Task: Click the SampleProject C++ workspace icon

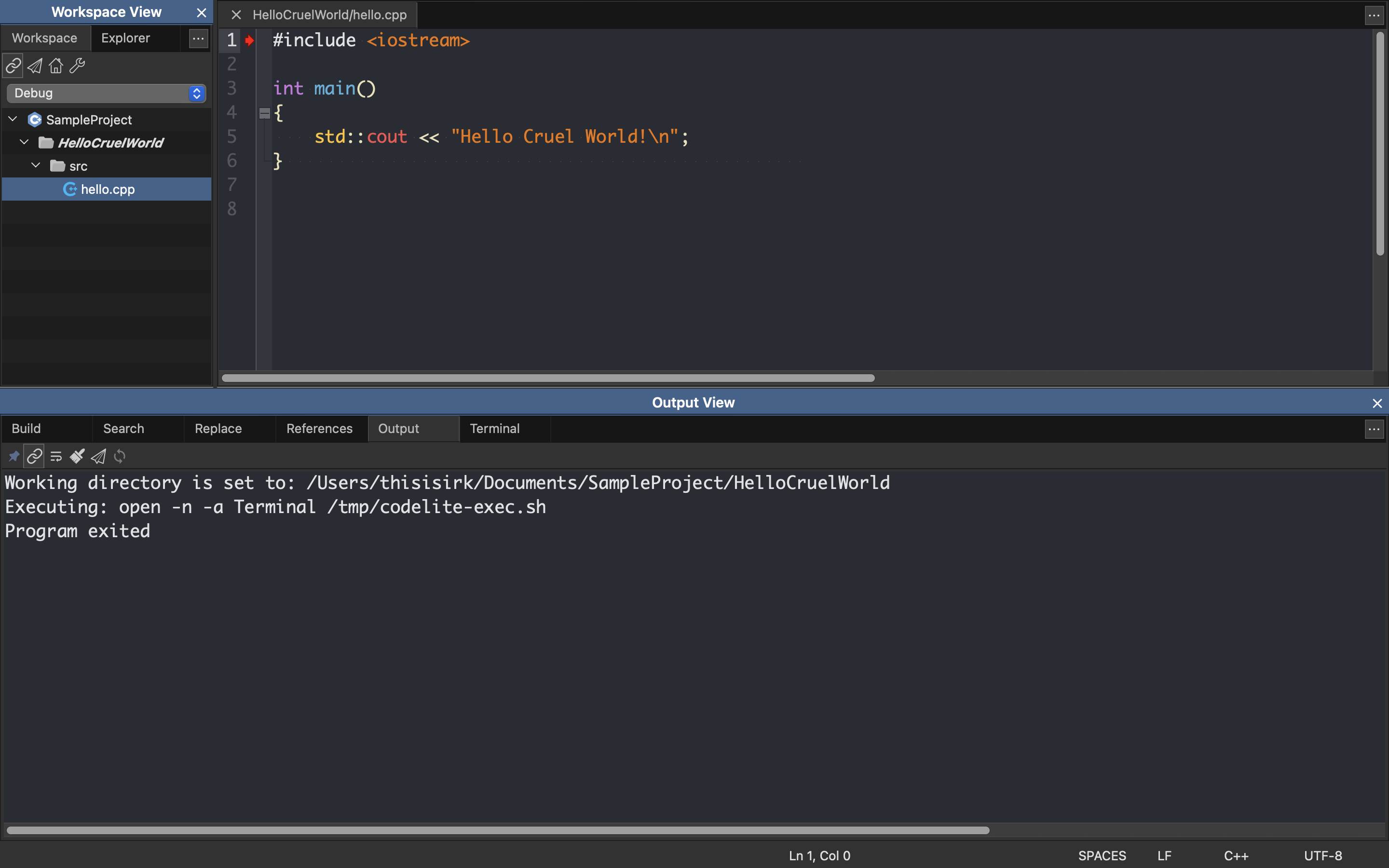Action: click(34, 120)
